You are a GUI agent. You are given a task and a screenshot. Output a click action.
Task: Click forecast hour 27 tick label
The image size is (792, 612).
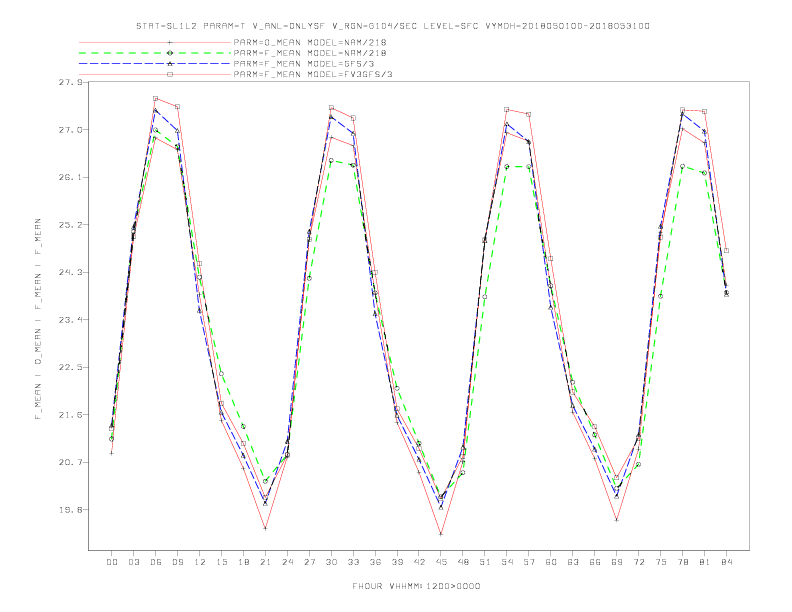[x=309, y=562]
